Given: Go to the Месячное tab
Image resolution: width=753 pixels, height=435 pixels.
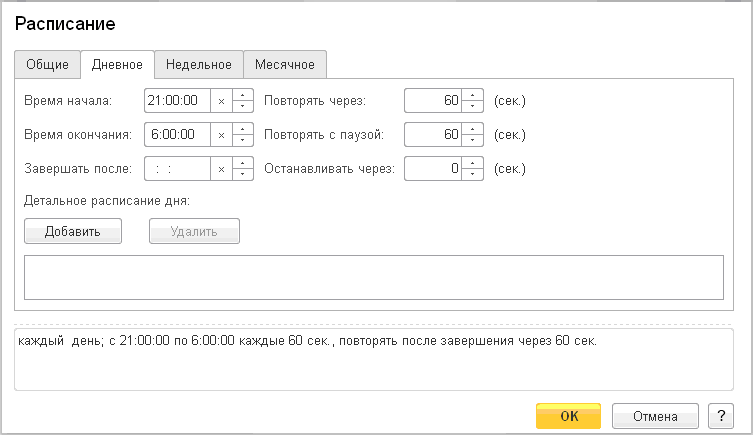Looking at the screenshot, I should [x=285, y=65].
